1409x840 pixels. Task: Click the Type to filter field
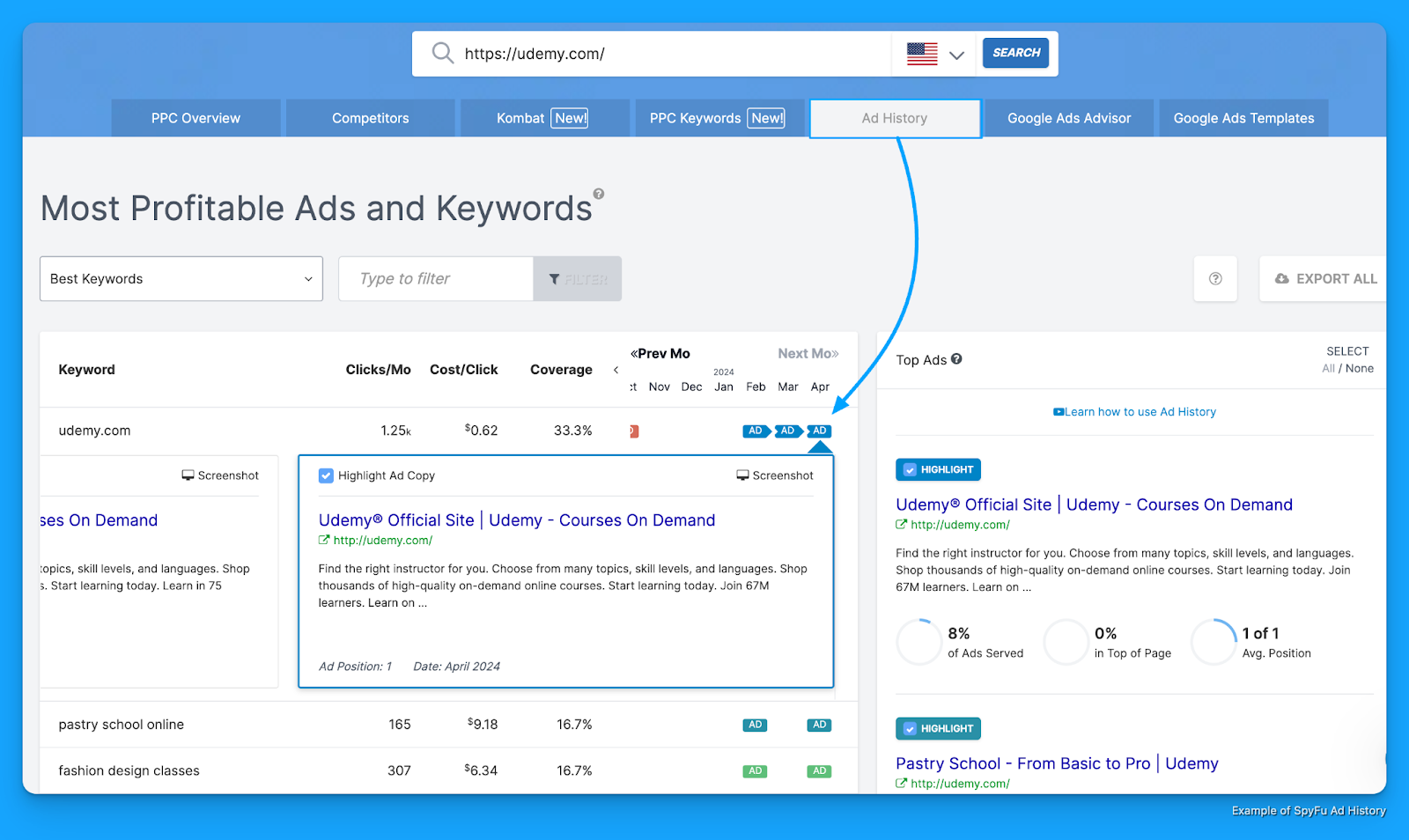(436, 279)
